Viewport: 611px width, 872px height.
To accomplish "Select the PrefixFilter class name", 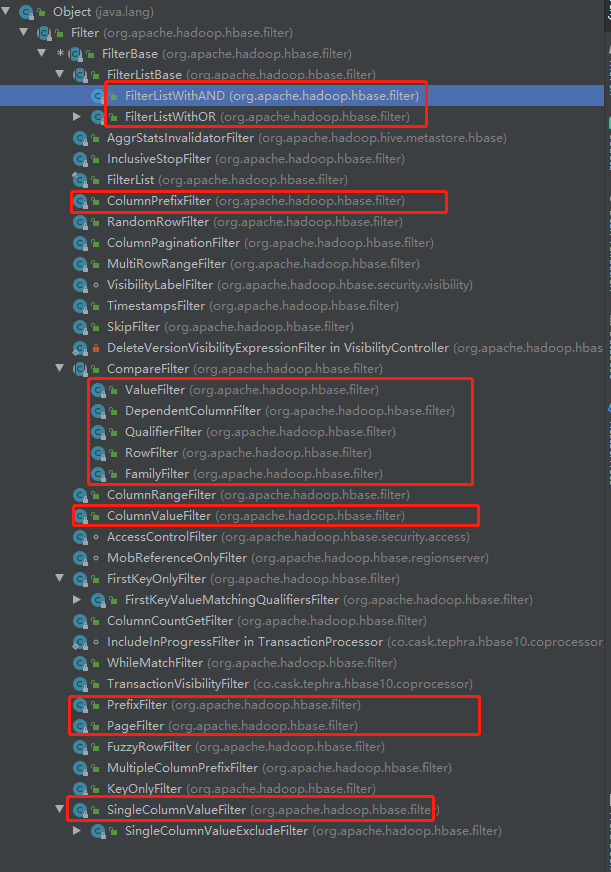I will click(137, 705).
